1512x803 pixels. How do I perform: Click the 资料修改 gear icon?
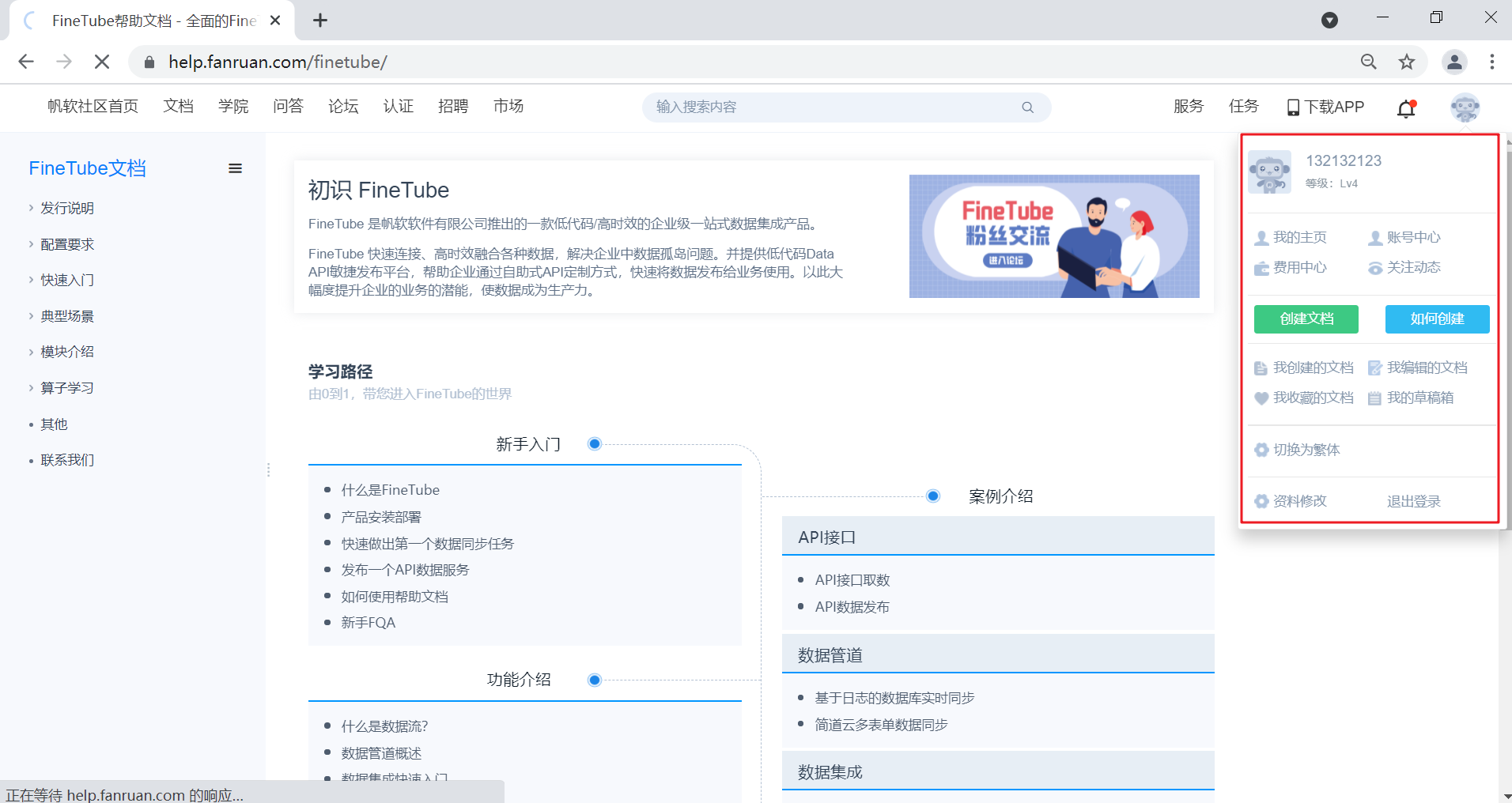pyautogui.click(x=1261, y=501)
